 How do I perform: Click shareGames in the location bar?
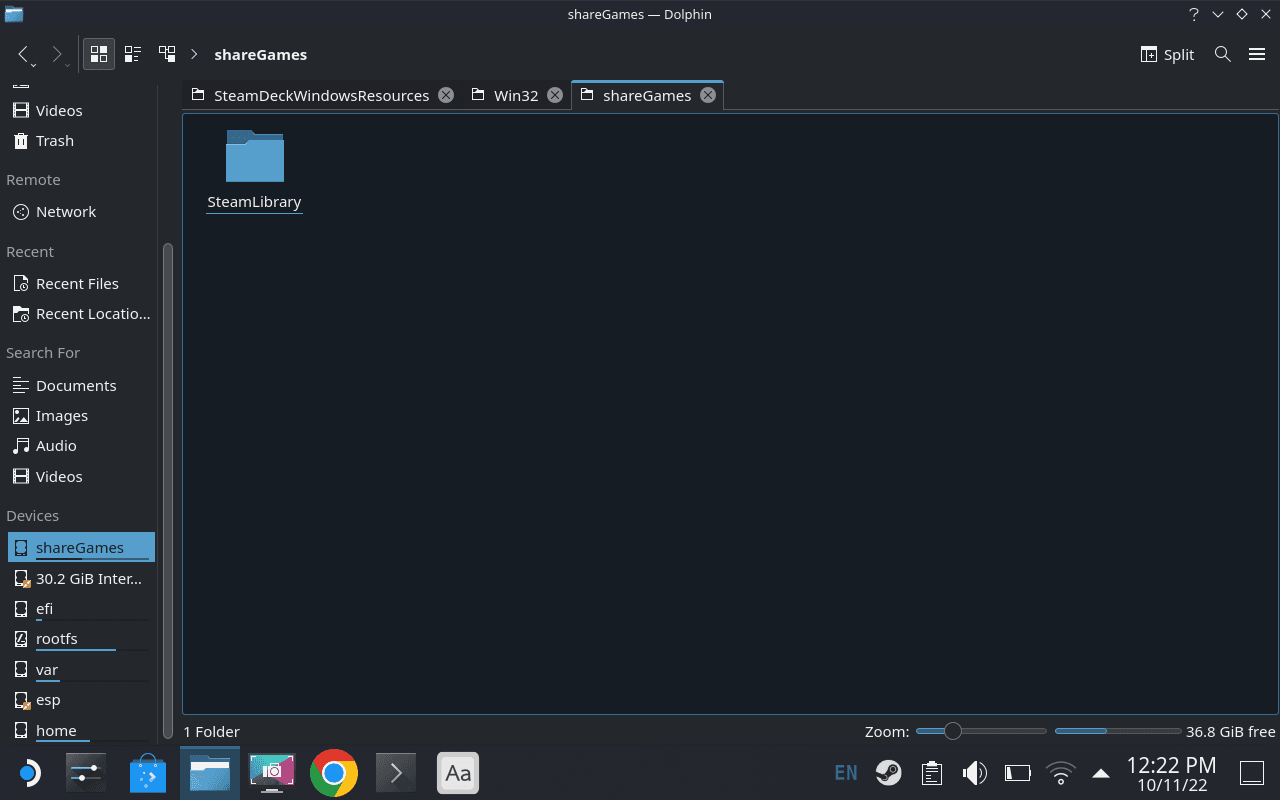pyautogui.click(x=260, y=54)
